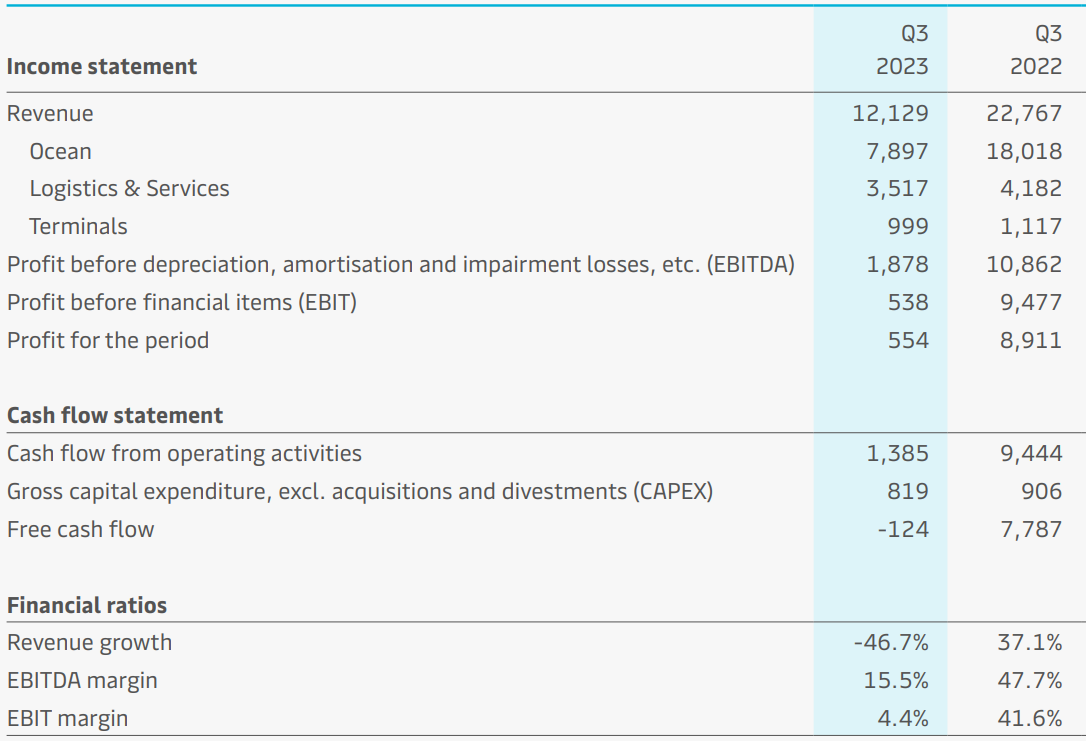Select Ocean 2022 value 18,018

click(x=1024, y=152)
